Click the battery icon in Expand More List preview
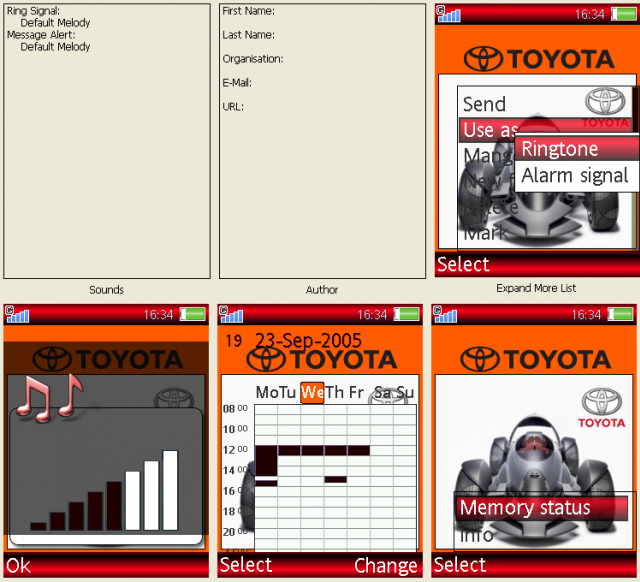The height and width of the screenshot is (582, 640). 623,15
